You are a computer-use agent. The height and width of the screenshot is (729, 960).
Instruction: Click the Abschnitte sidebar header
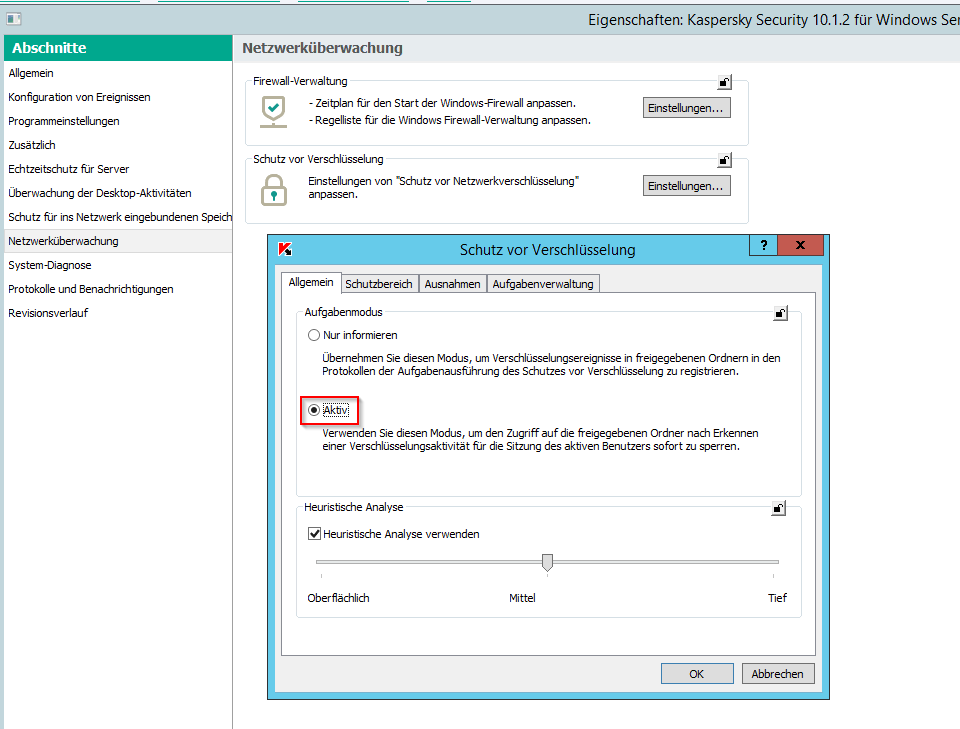coord(118,48)
